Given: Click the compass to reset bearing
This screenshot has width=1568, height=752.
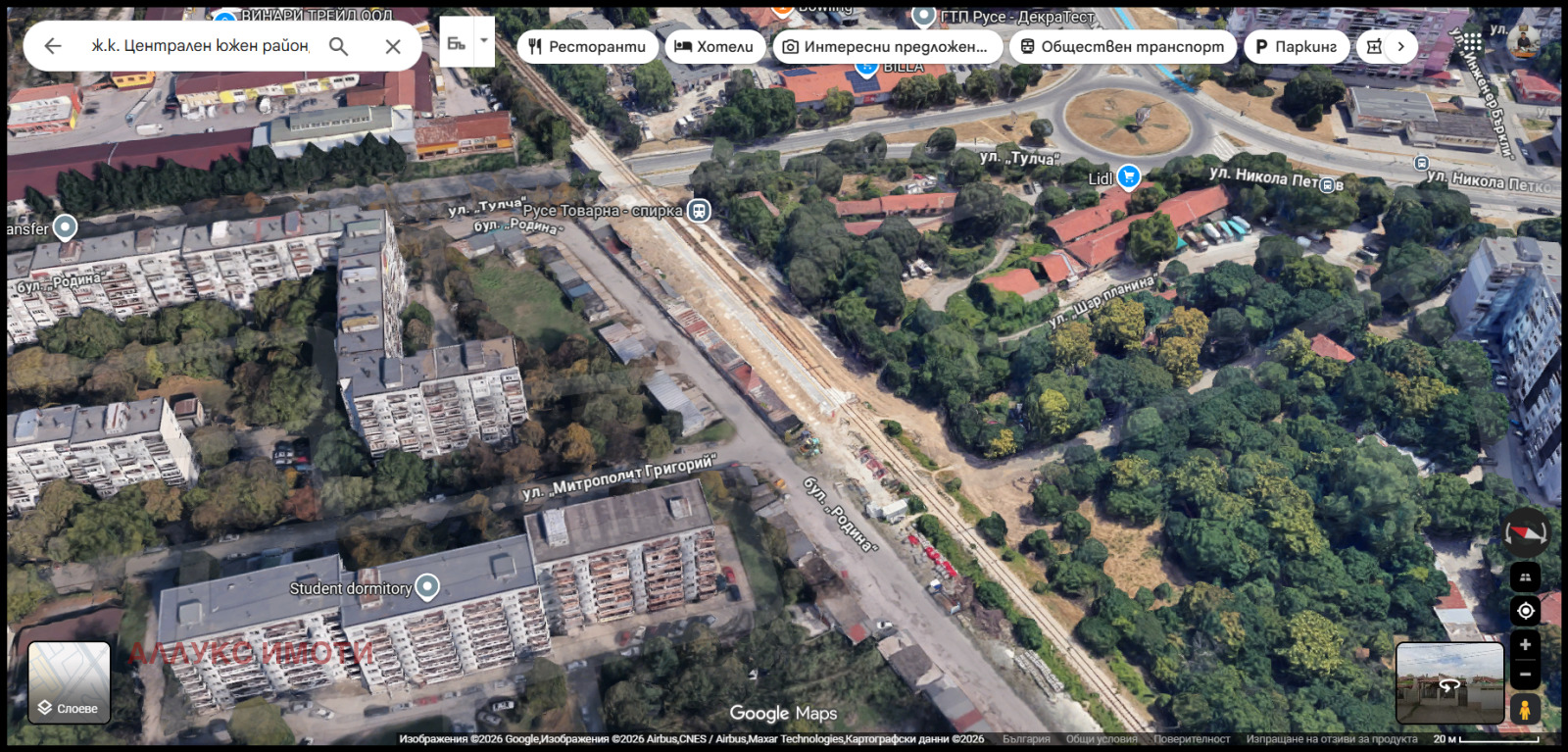Looking at the screenshot, I should click(1526, 533).
